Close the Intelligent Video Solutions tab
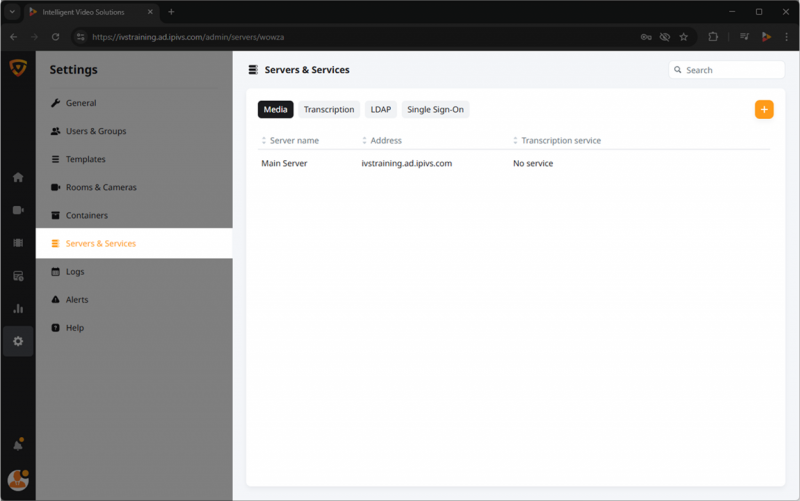Viewport: 800px width, 501px height. 150,12
